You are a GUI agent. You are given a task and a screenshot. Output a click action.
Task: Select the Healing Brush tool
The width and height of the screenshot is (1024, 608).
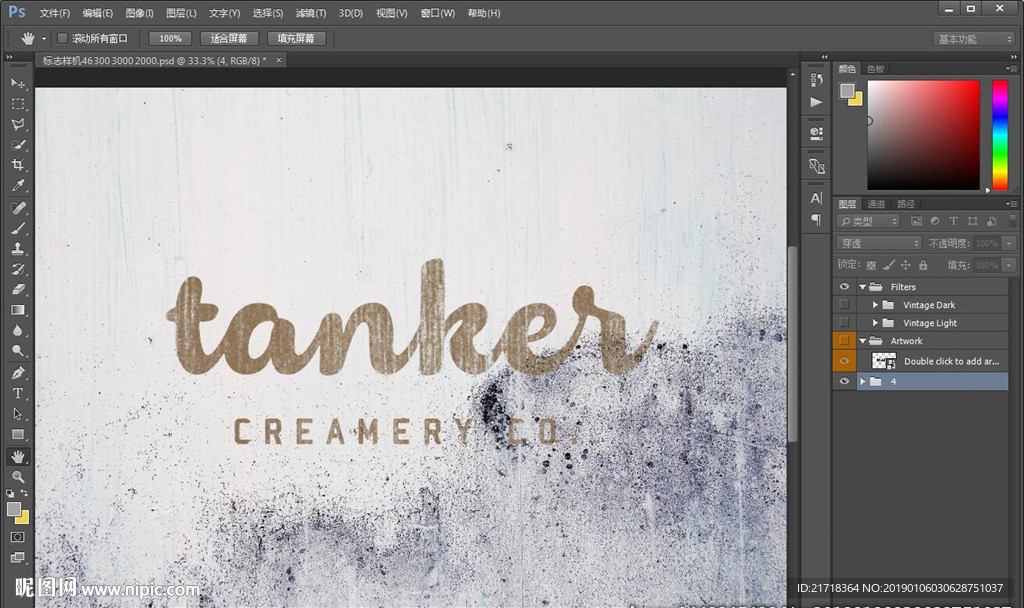coord(18,208)
